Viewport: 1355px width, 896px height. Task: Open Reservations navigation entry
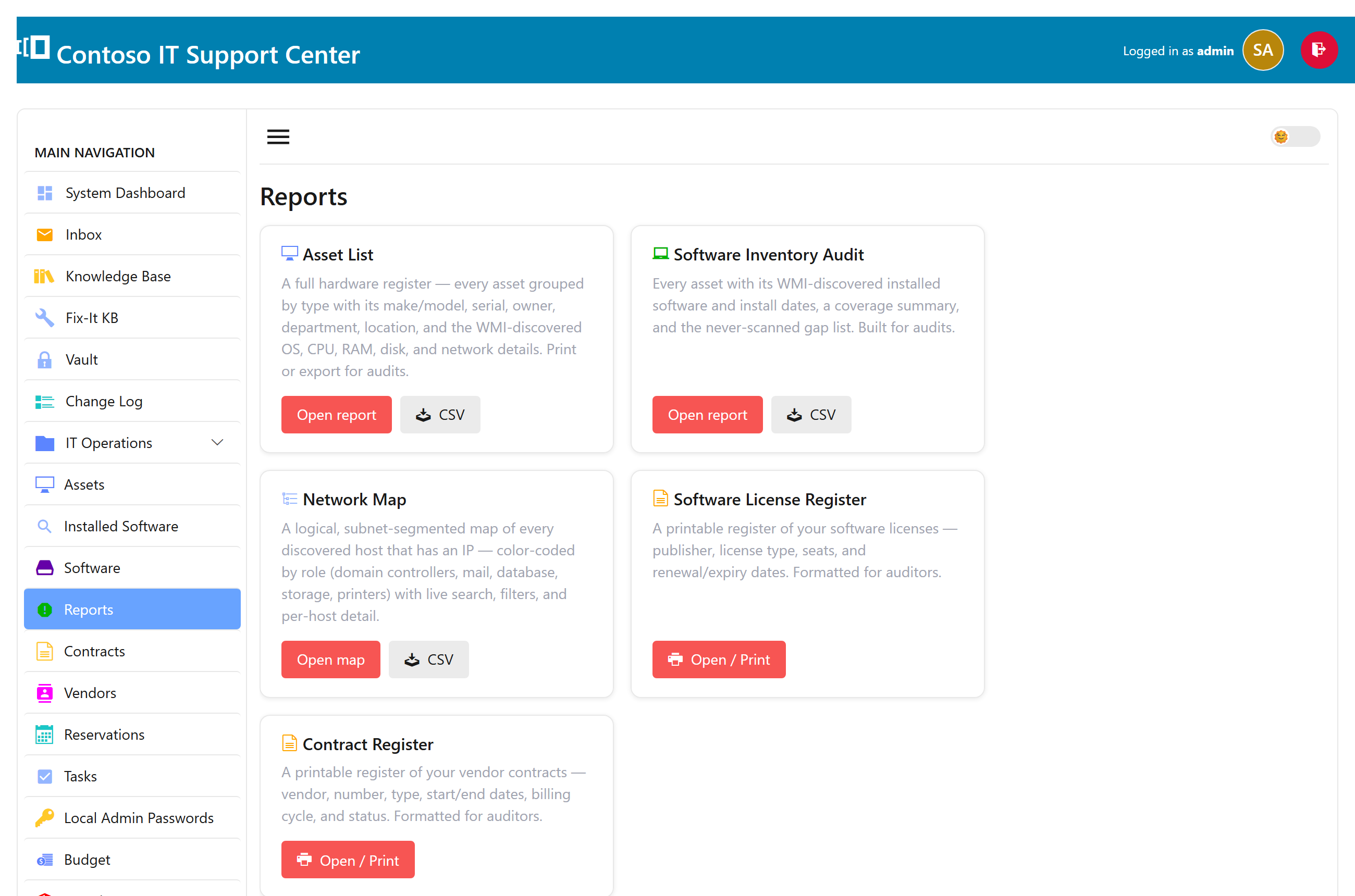pos(132,735)
